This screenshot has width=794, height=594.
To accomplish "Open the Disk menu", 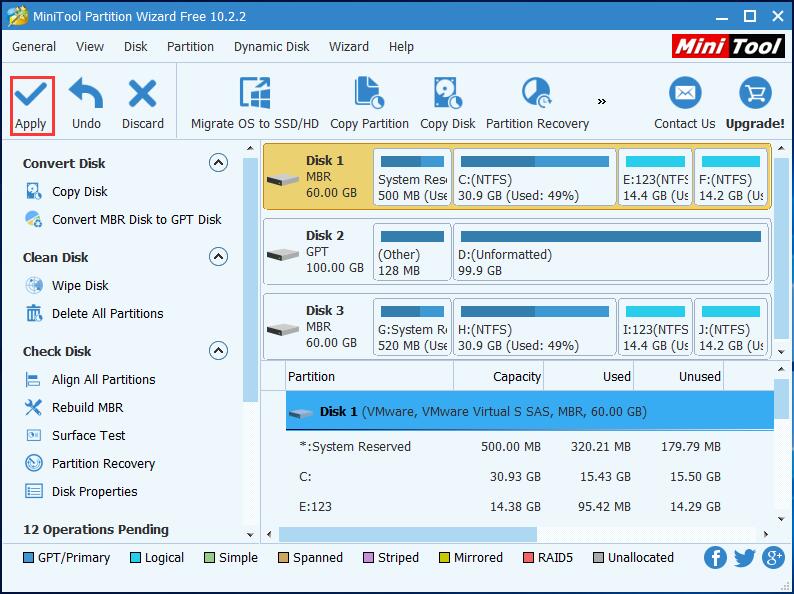I will tap(136, 47).
